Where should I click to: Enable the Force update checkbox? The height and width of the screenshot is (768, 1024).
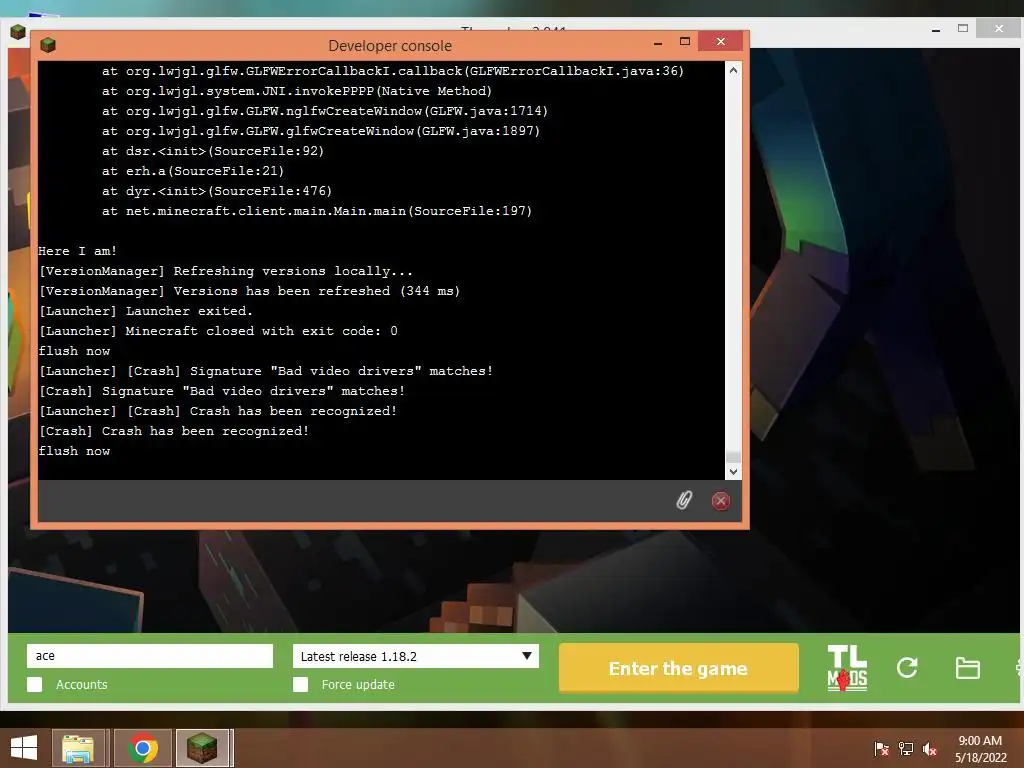click(x=300, y=684)
